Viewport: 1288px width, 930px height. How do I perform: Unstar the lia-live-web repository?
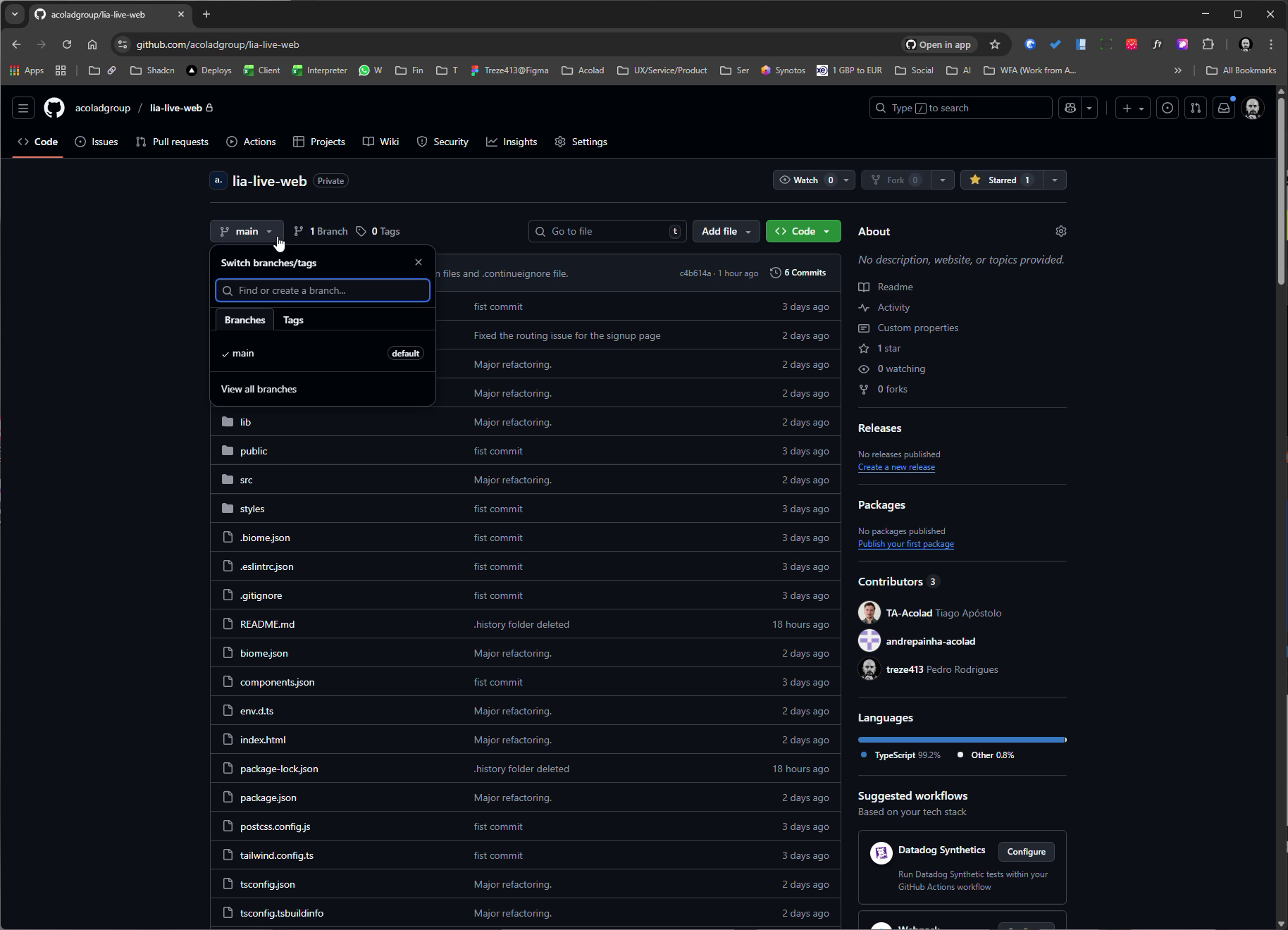pyautogui.click(x=1001, y=180)
